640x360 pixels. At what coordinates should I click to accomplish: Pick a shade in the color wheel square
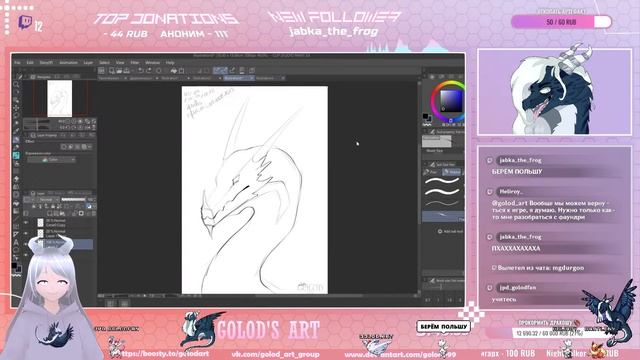point(451,101)
